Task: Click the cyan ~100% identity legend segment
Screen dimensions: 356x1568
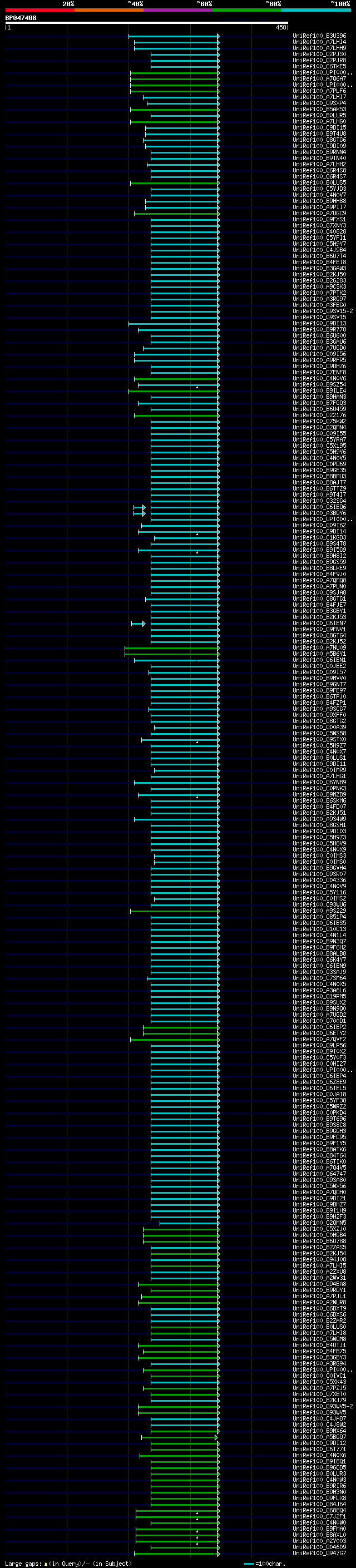Action: tap(316, 10)
